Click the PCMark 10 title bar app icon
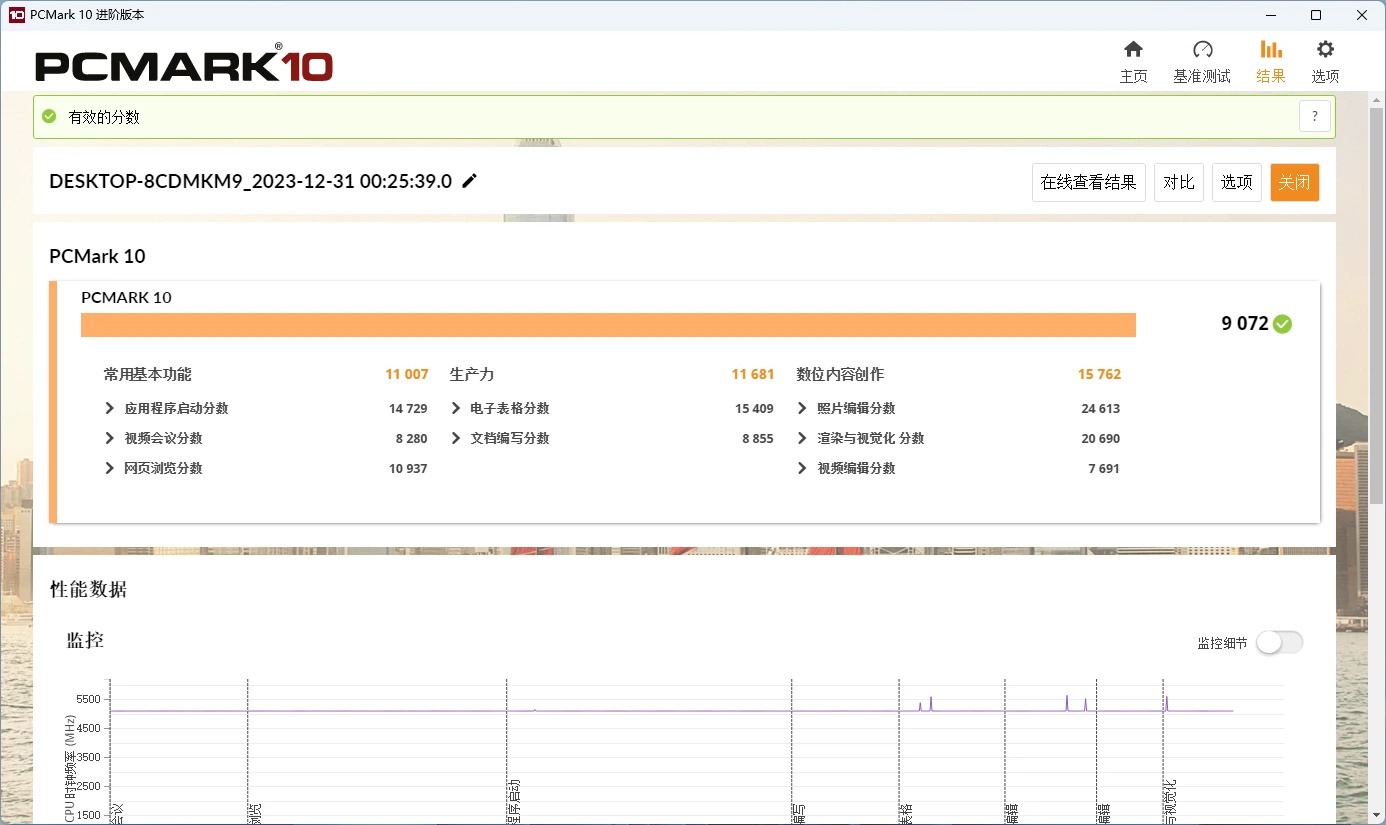The image size is (1386, 825). click(x=17, y=15)
